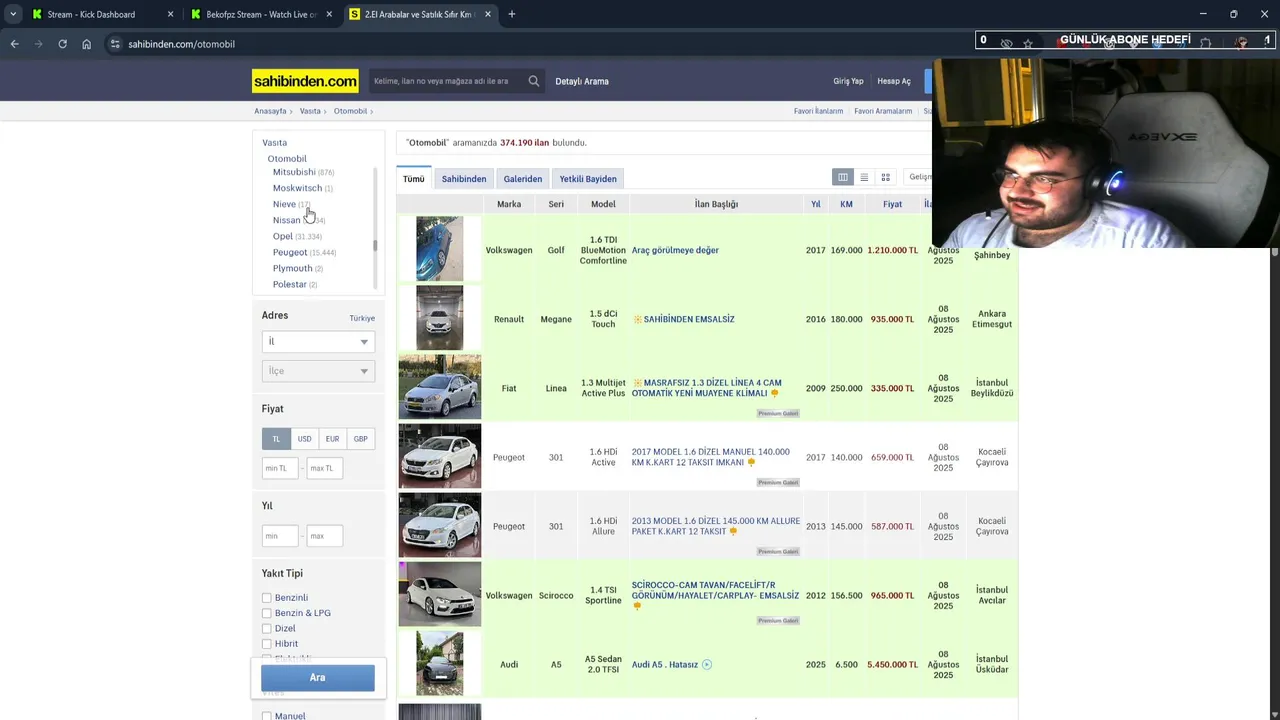The image size is (1280, 720).
Task: Switch to grid gallery view icon
Action: tap(885, 177)
